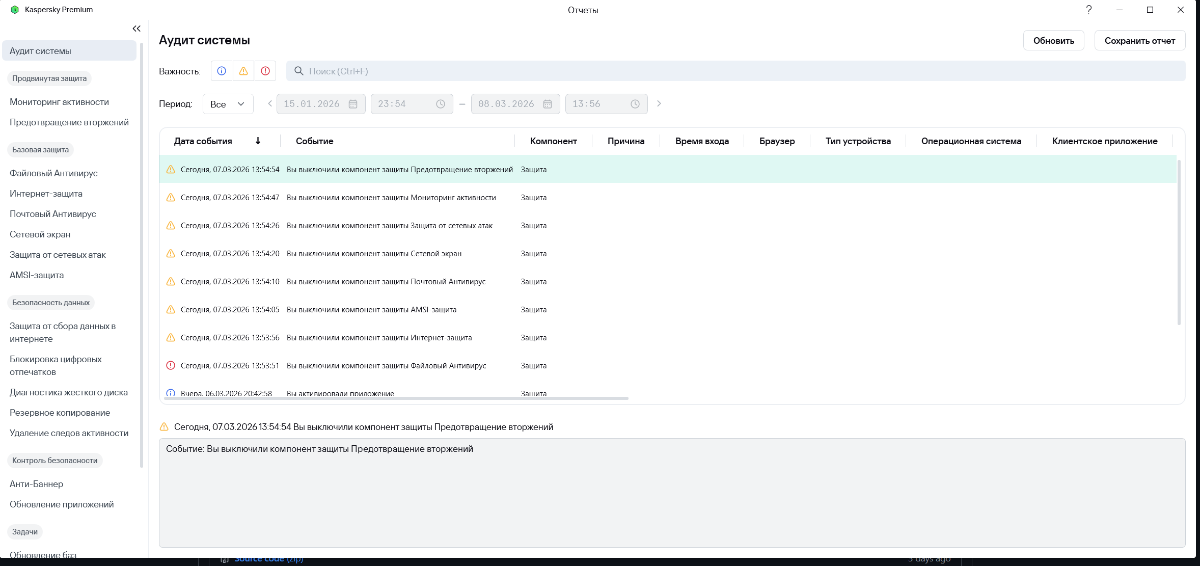
Task: Open Удаление следов активности report
Action: pyautogui.click(x=69, y=433)
